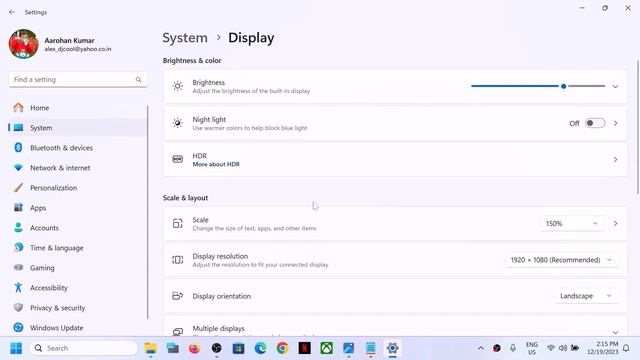Viewport: 640px width, 360px height.
Task: Open Display resolution dropdown
Action: click(562, 260)
